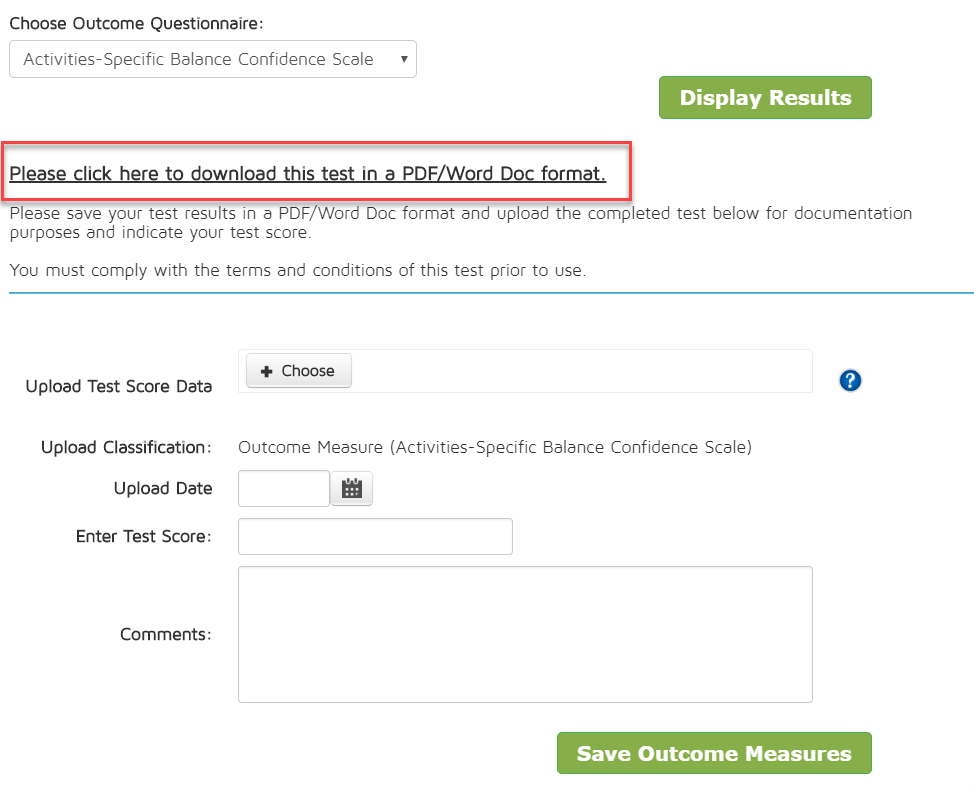Viewport: 974px width, 790px height.
Task: Focus the Upload Date input field
Action: point(284,489)
